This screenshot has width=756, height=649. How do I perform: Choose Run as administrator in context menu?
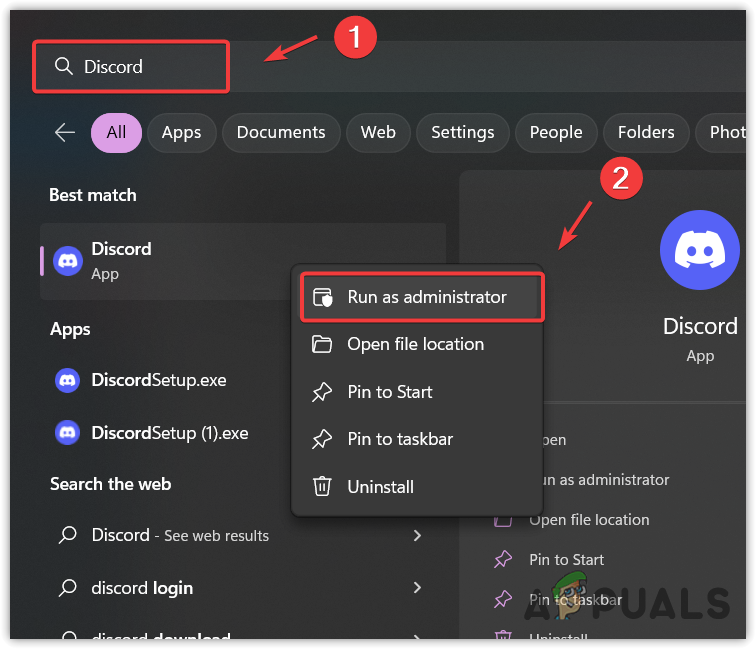pos(422,297)
